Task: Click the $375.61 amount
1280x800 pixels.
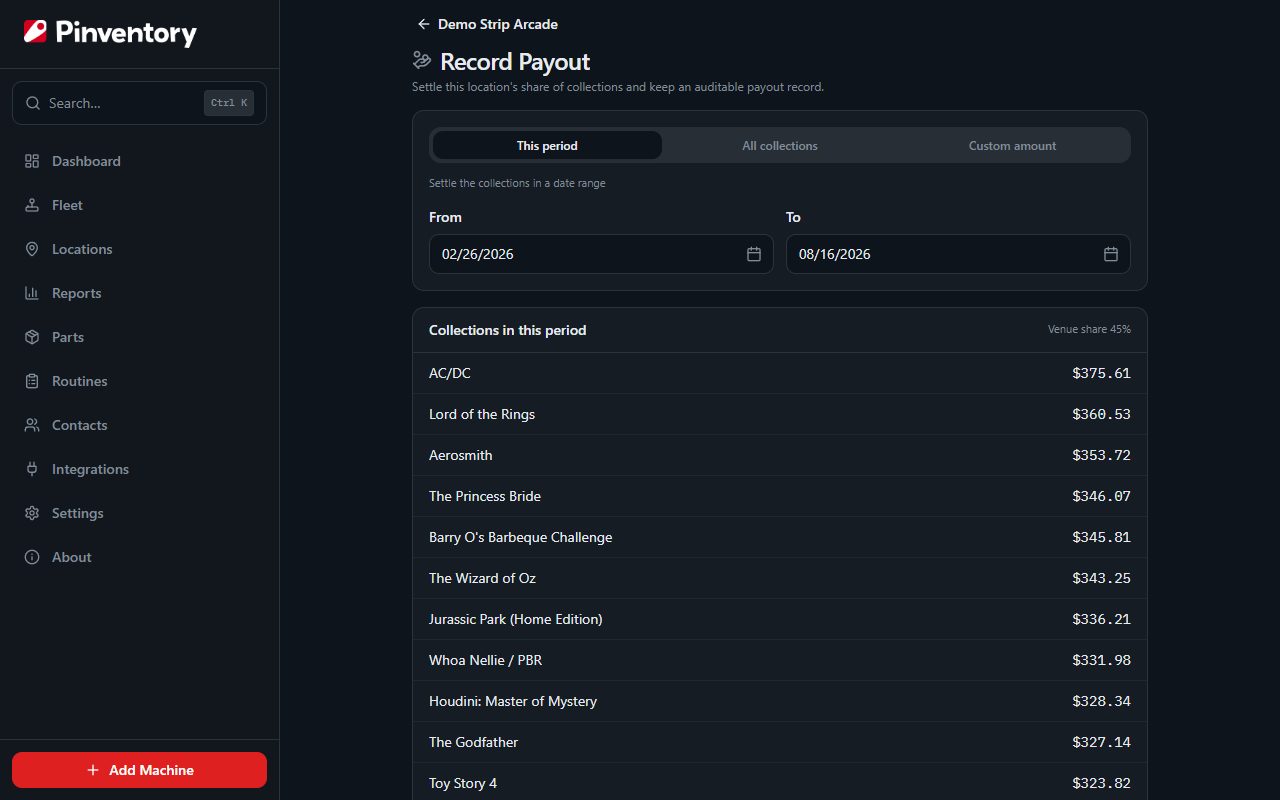Action: 1101,373
